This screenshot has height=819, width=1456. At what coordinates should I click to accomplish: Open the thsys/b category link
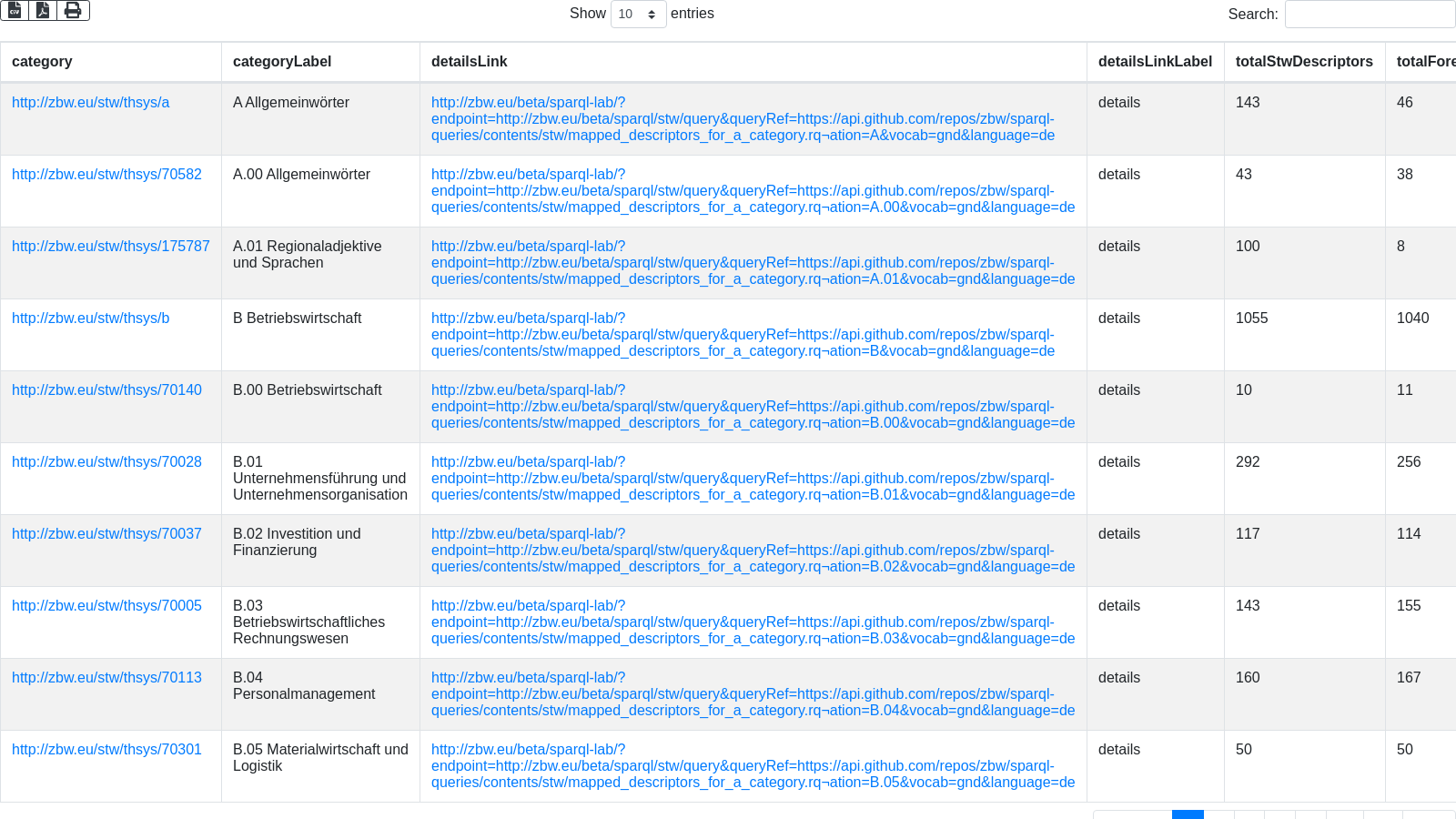90,318
